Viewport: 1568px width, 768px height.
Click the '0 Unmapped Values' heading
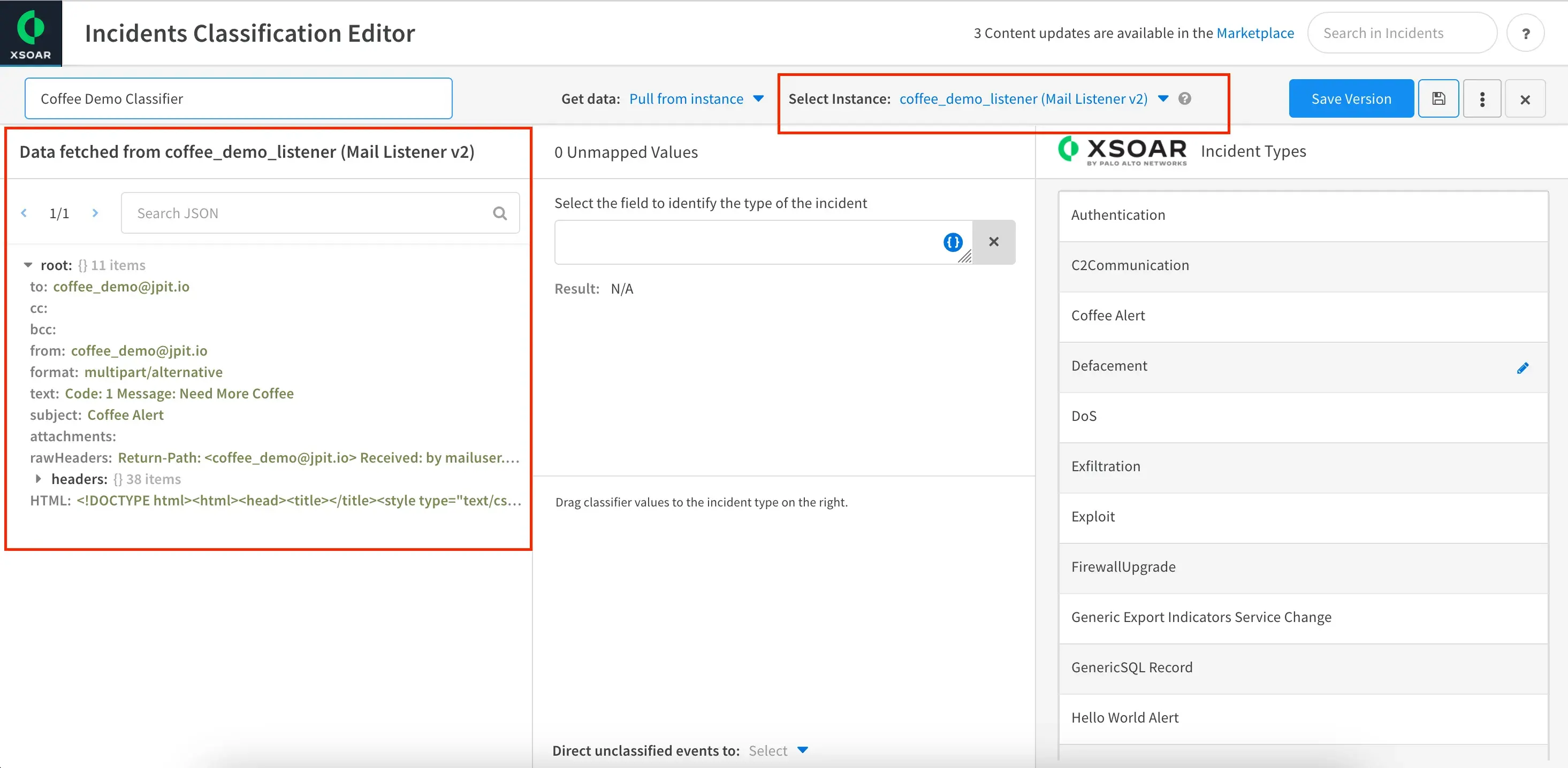point(626,152)
